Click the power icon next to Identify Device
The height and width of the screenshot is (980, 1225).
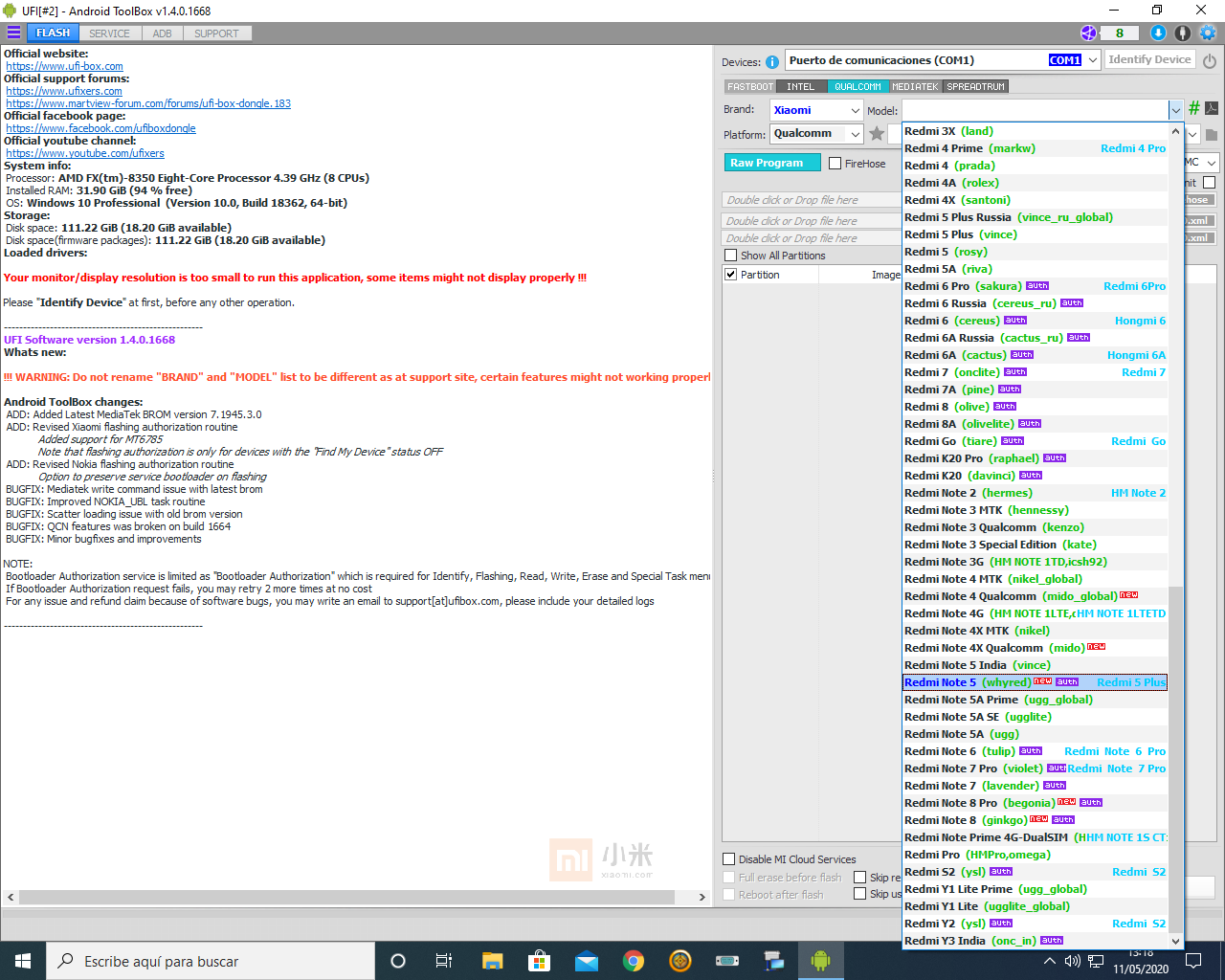point(1210,60)
